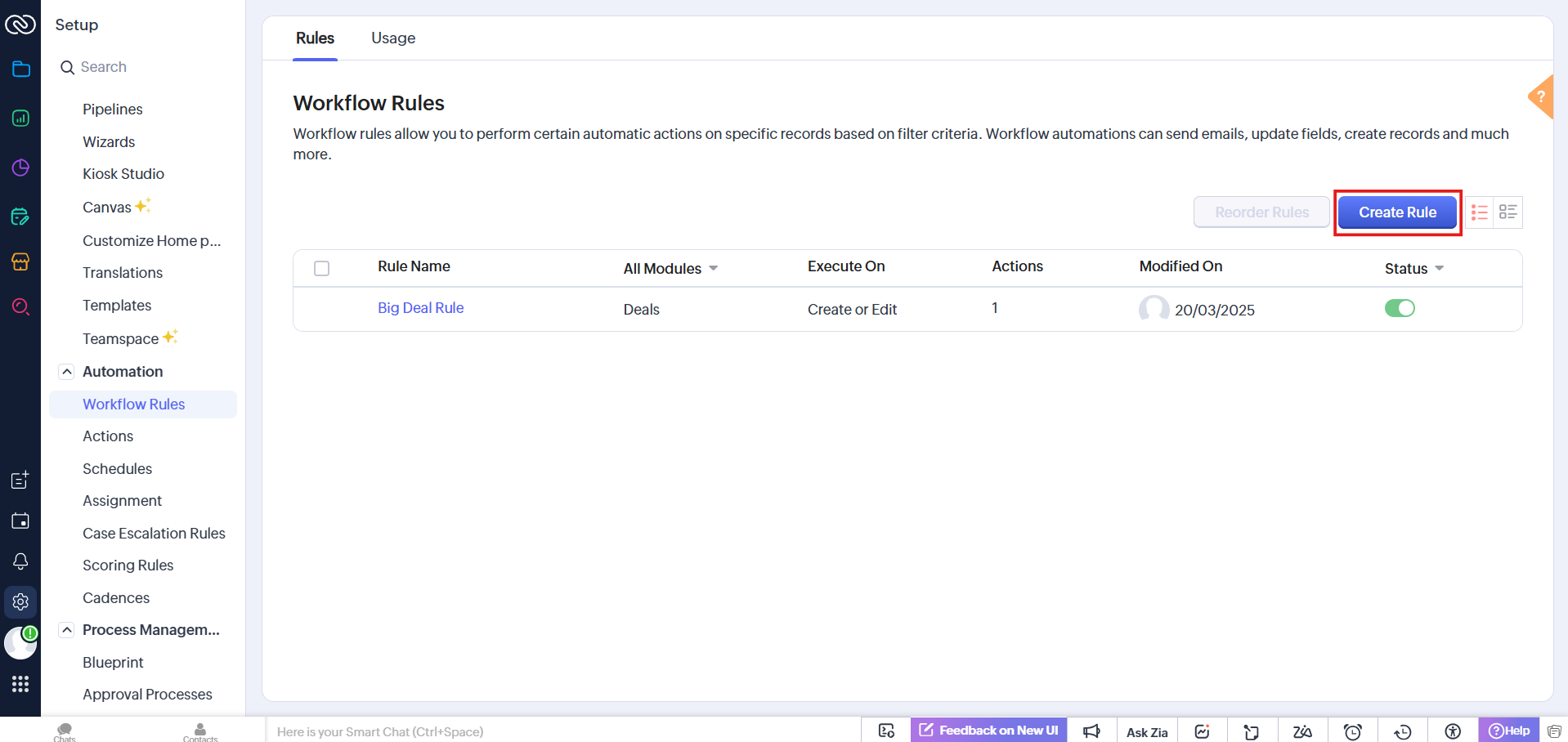Screen dimensions: 1568x742
Task: Open Canvas in sidebar
Action: pos(107,208)
